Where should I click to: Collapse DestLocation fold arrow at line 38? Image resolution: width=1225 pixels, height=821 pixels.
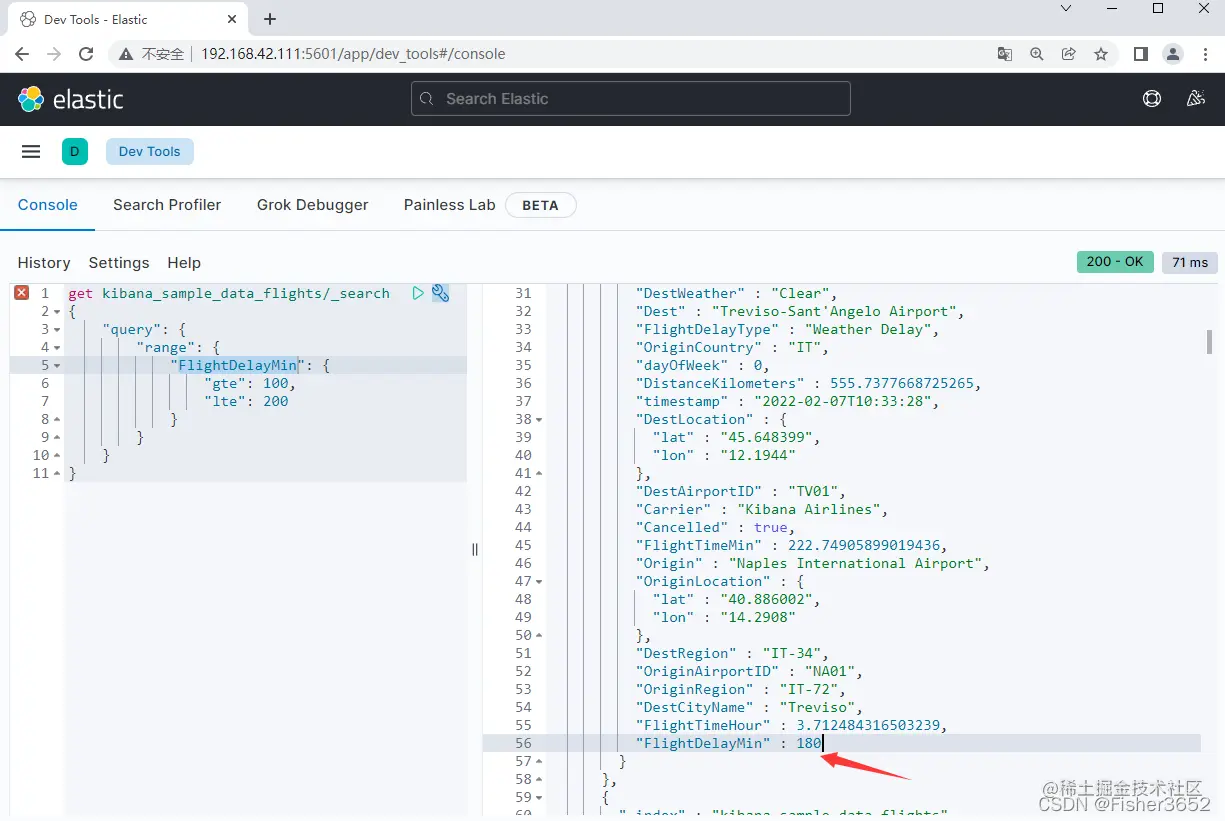pos(540,420)
